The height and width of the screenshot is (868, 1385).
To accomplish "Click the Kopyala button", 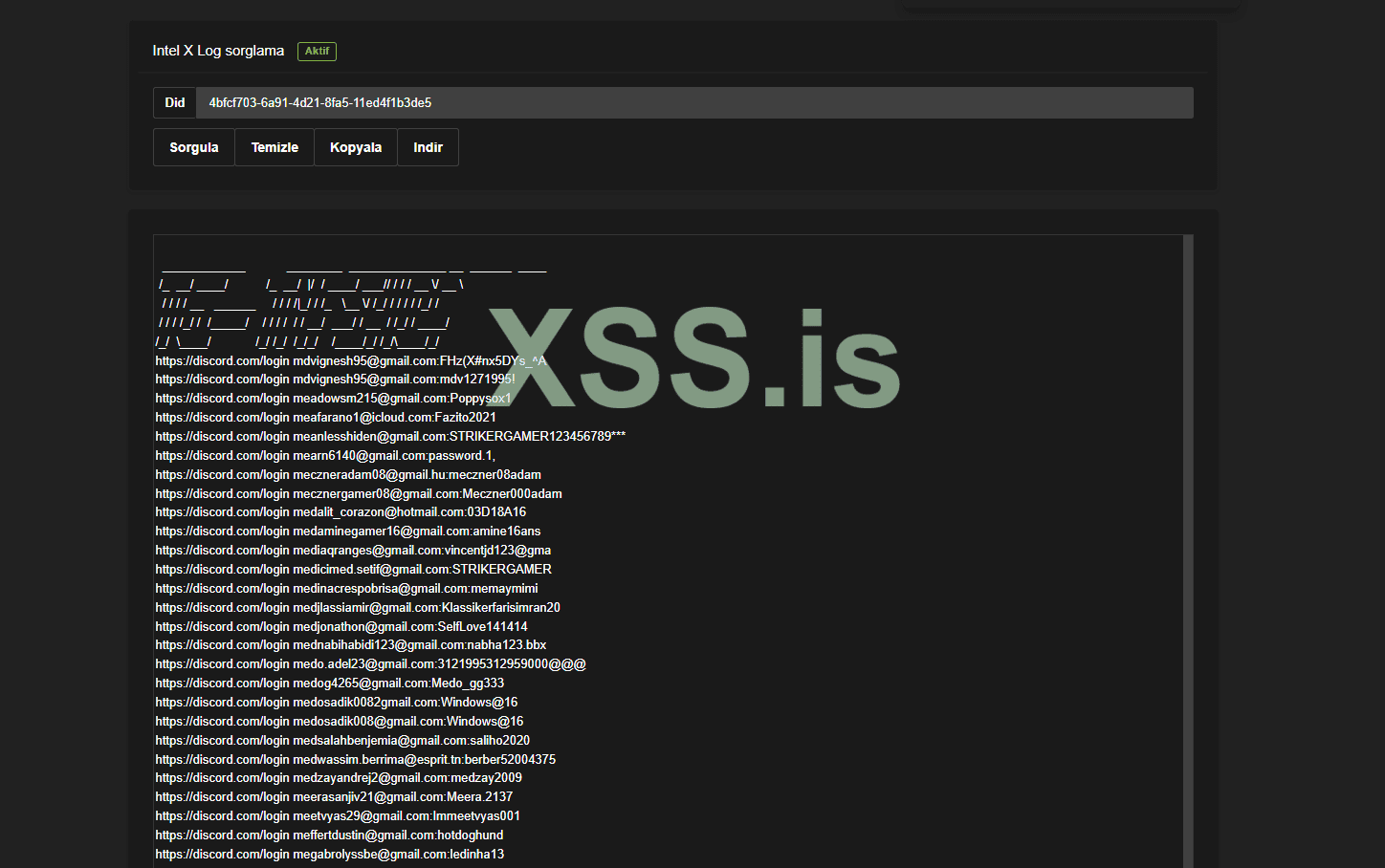I will pos(356,147).
